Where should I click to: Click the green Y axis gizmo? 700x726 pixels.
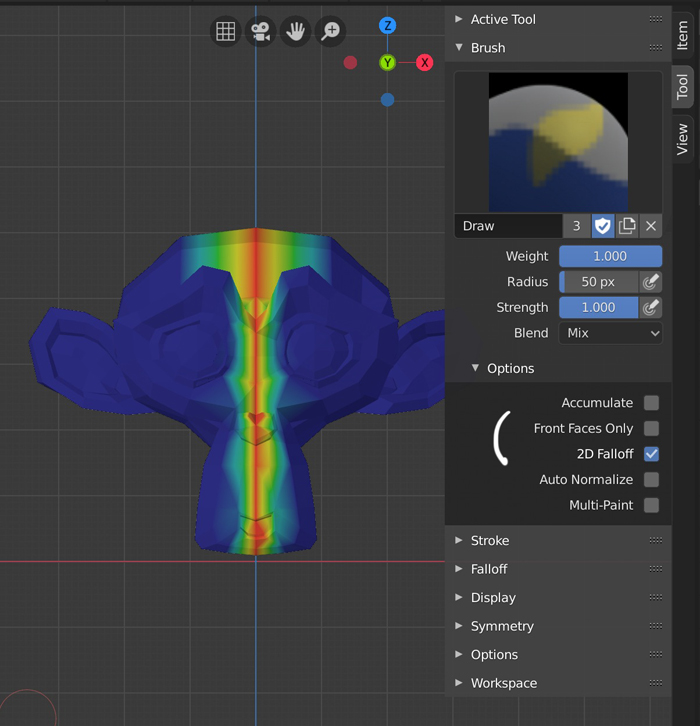coord(388,63)
